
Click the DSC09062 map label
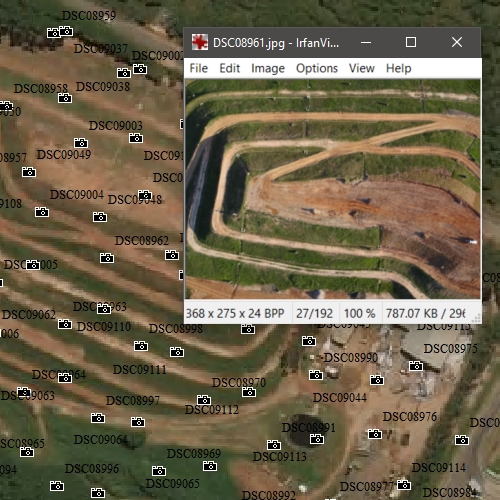29,314
